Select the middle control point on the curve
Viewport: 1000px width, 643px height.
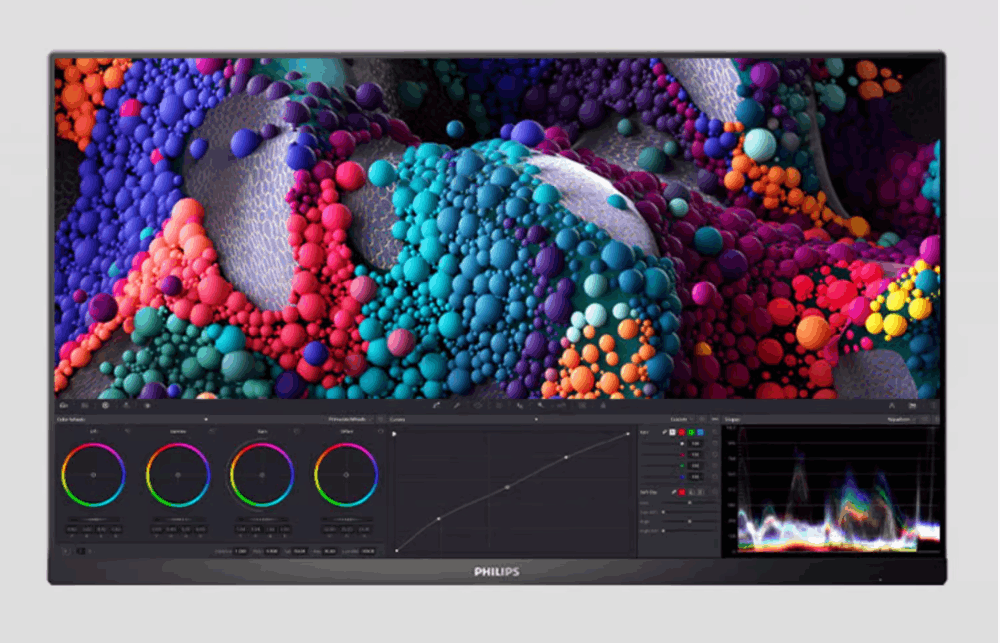(x=508, y=487)
